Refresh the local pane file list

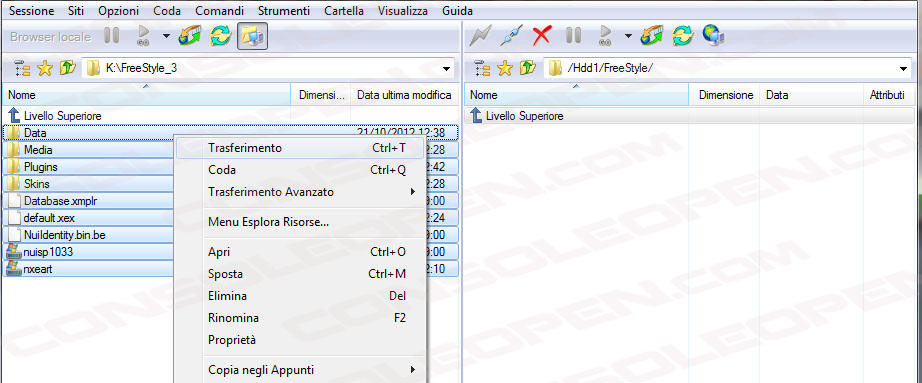coord(221,36)
